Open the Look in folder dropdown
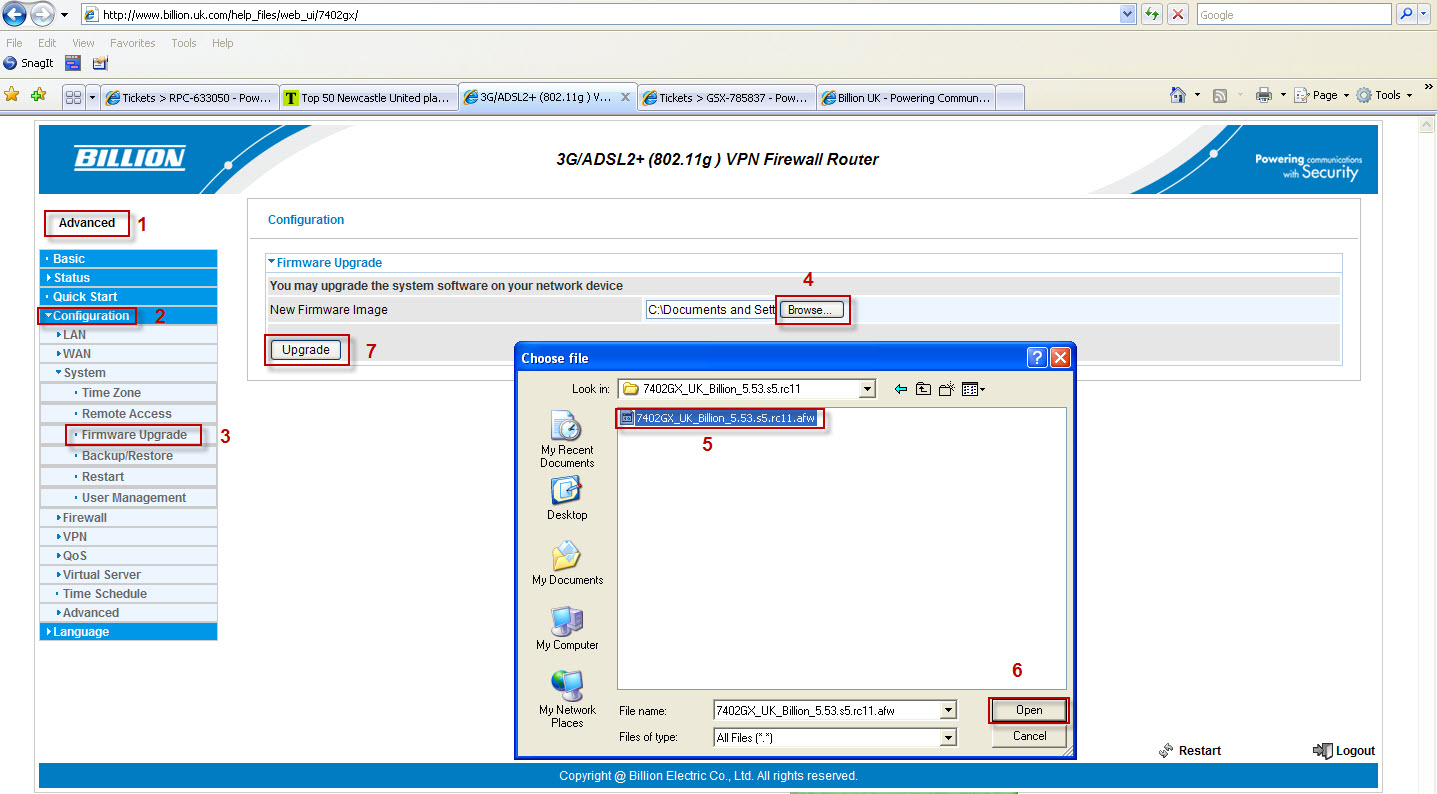Image resolution: width=1437 pixels, height=794 pixels. pyautogui.click(x=868, y=389)
